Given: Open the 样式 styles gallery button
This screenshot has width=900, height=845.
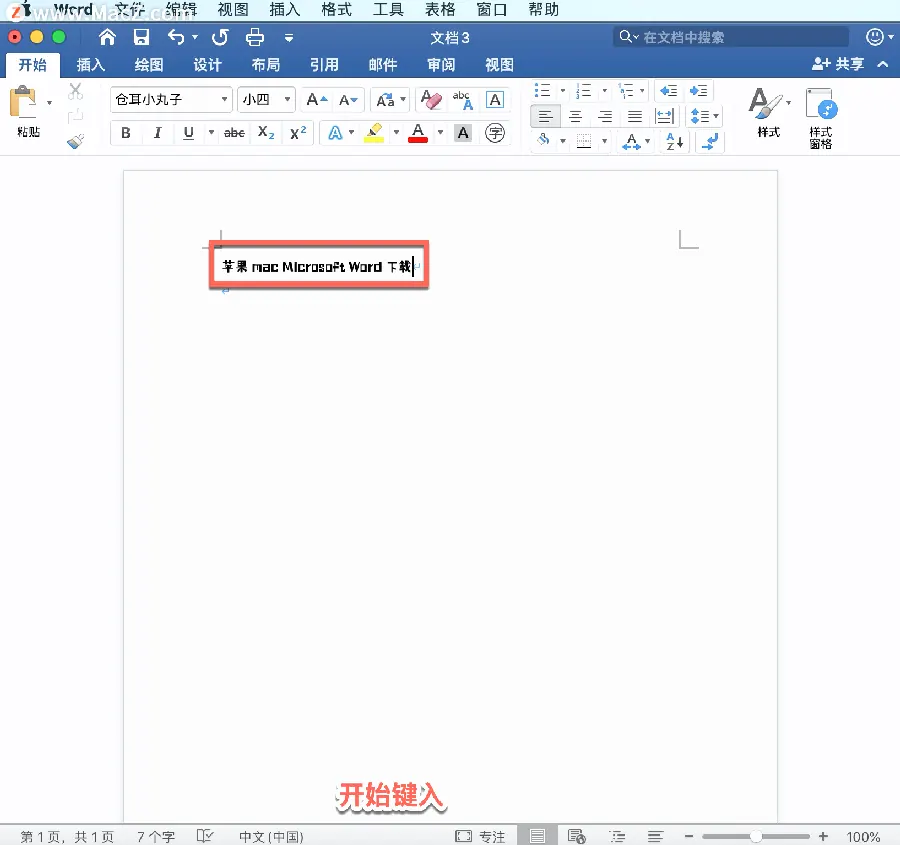Looking at the screenshot, I should coord(769,113).
